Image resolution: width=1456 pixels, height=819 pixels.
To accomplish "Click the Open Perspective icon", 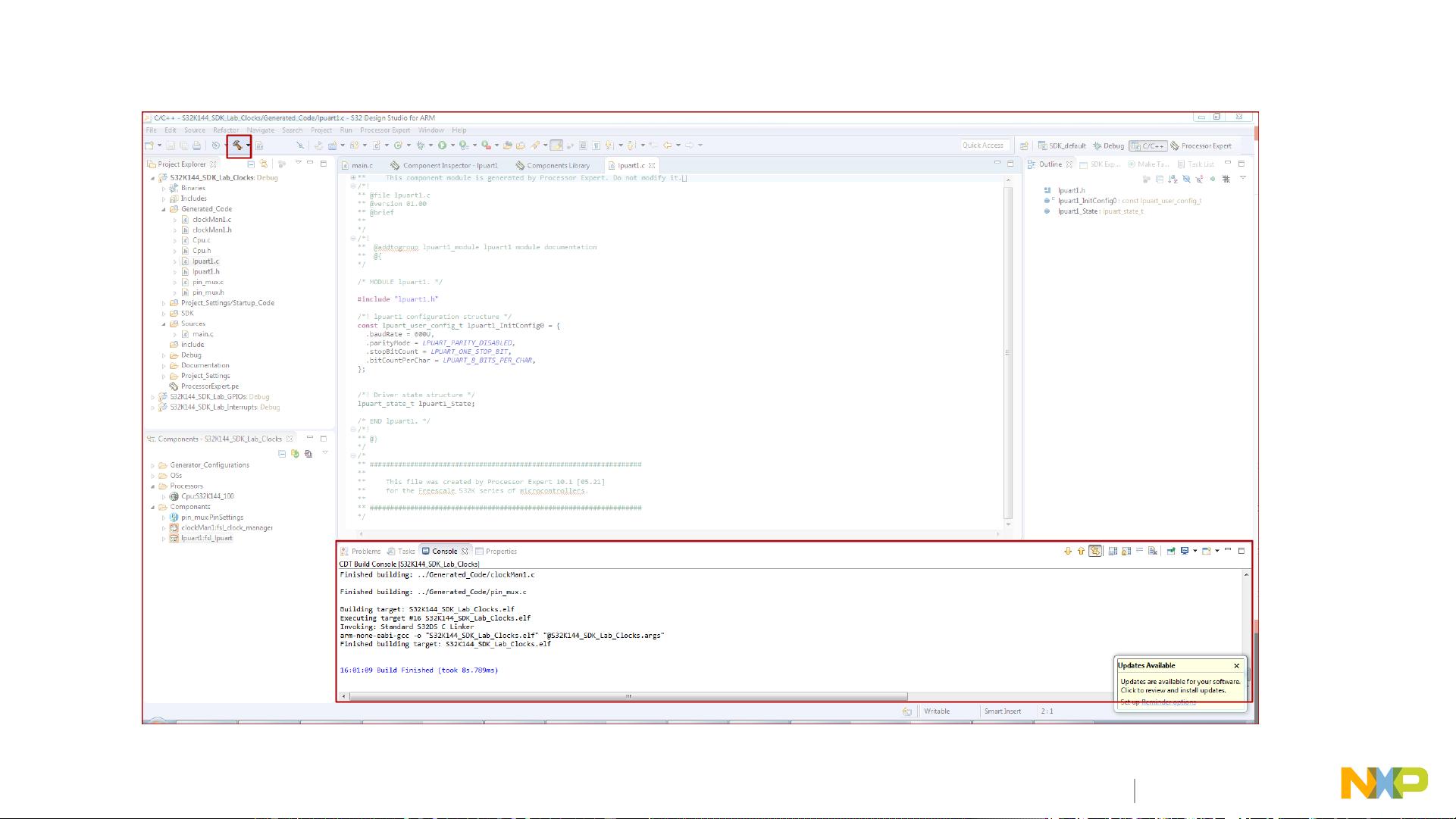I will [x=1024, y=145].
